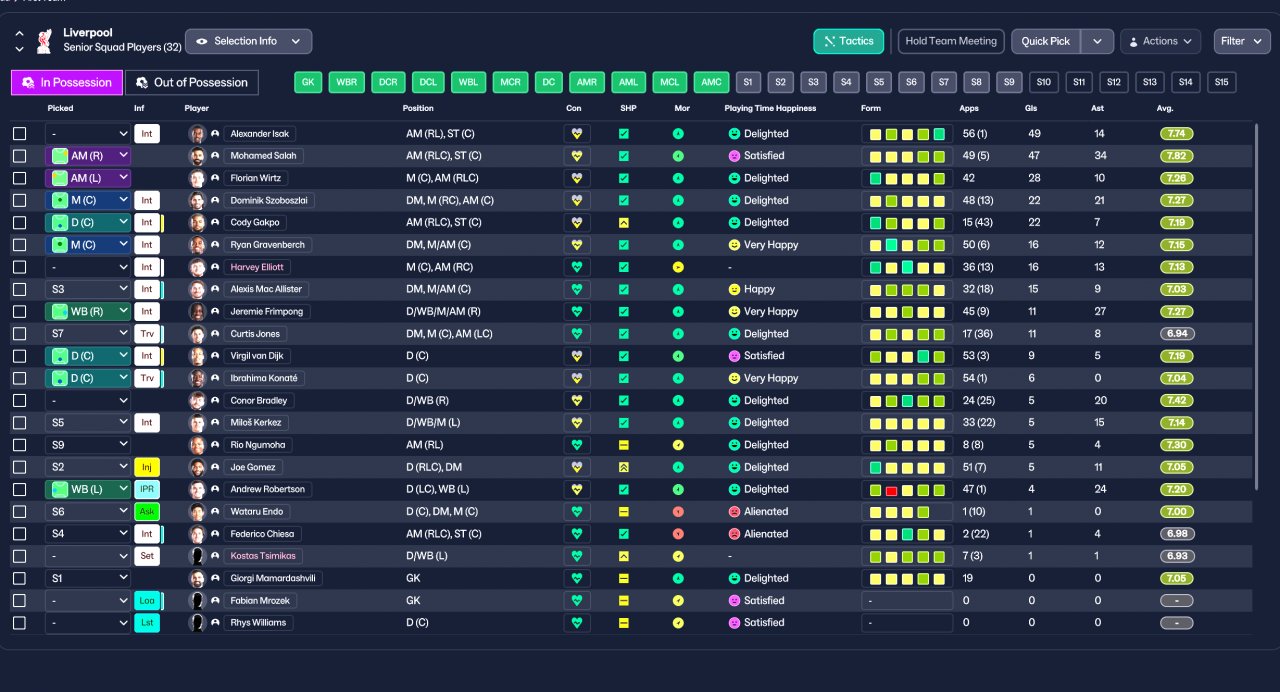
Task: Tick the checkbox next to Alexander Isak
Action: coord(20,134)
